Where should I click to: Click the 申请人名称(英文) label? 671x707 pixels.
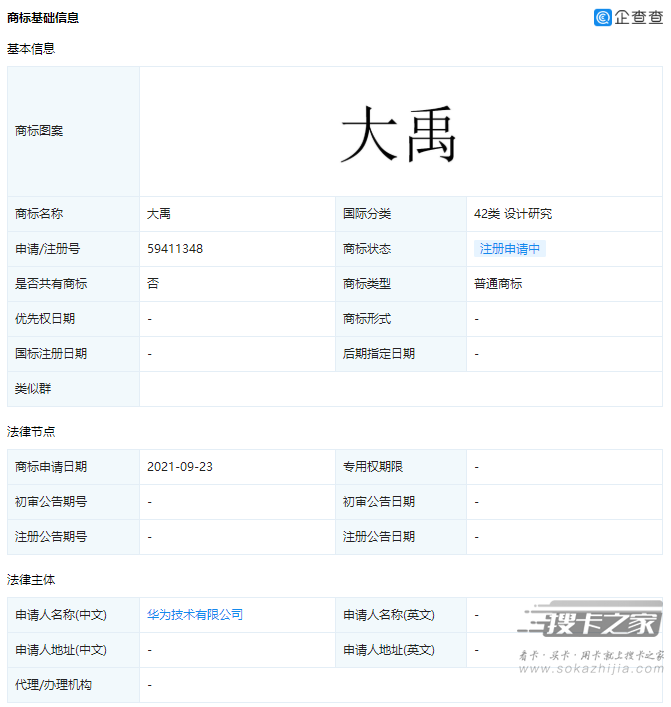point(389,615)
